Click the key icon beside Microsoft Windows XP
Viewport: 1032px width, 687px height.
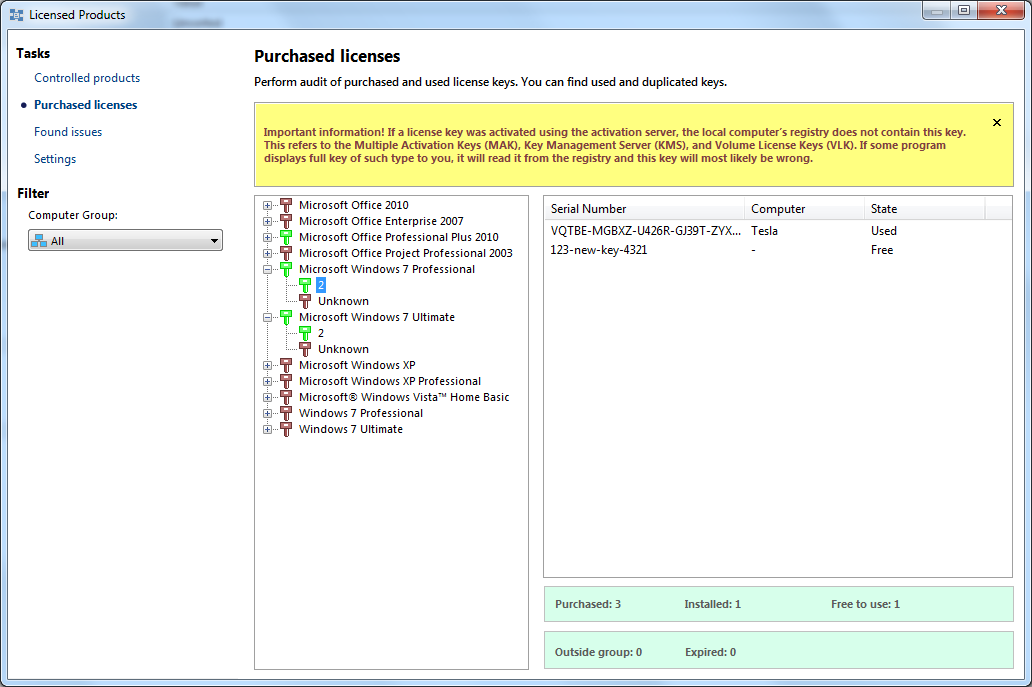pyautogui.click(x=286, y=365)
